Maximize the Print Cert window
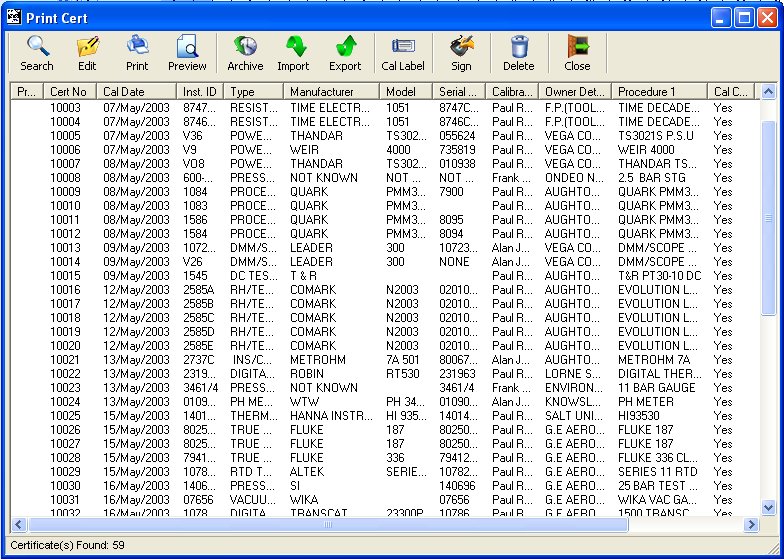784x559 pixels. click(x=744, y=17)
